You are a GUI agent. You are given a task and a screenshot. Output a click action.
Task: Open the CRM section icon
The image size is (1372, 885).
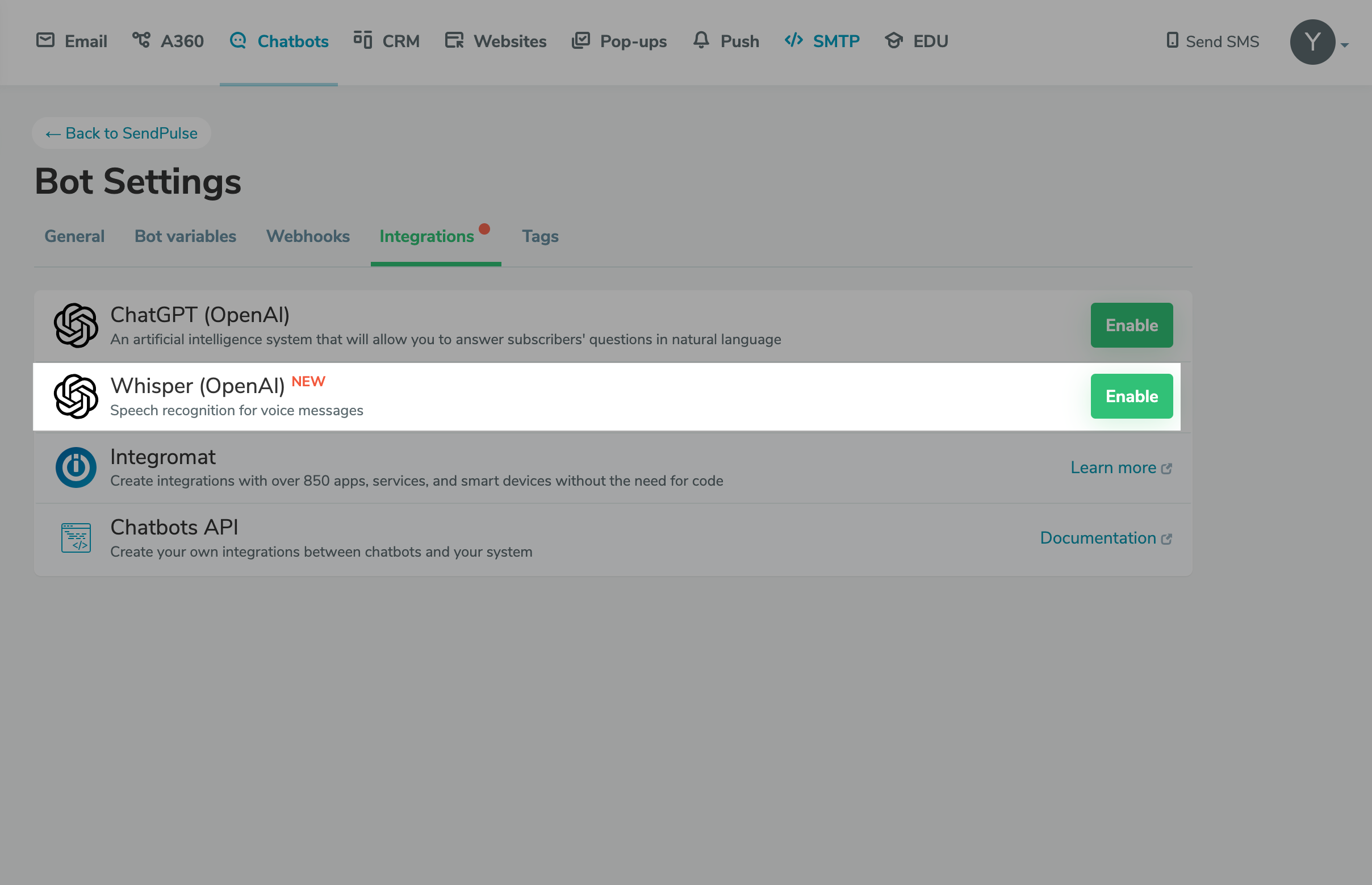tap(362, 40)
